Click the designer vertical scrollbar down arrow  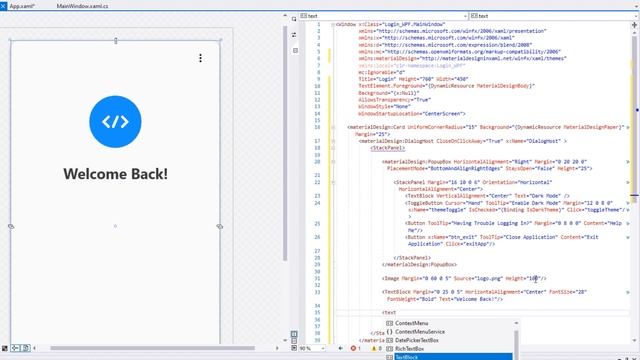285,340
